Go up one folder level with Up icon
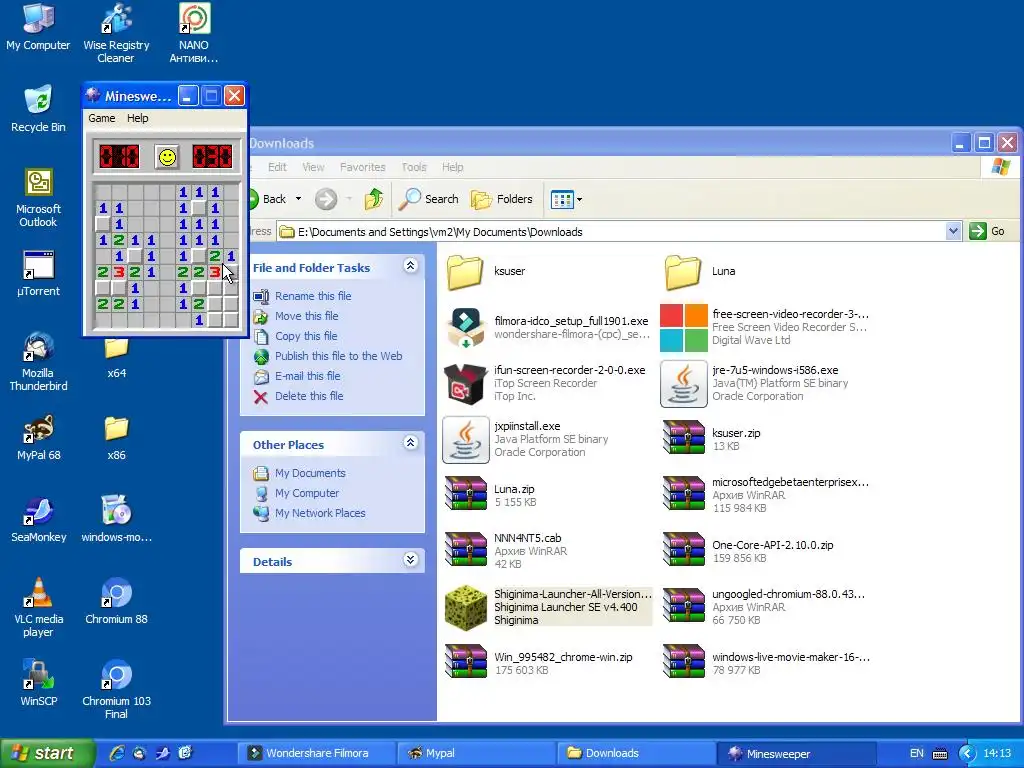1024x768 pixels. click(x=374, y=199)
